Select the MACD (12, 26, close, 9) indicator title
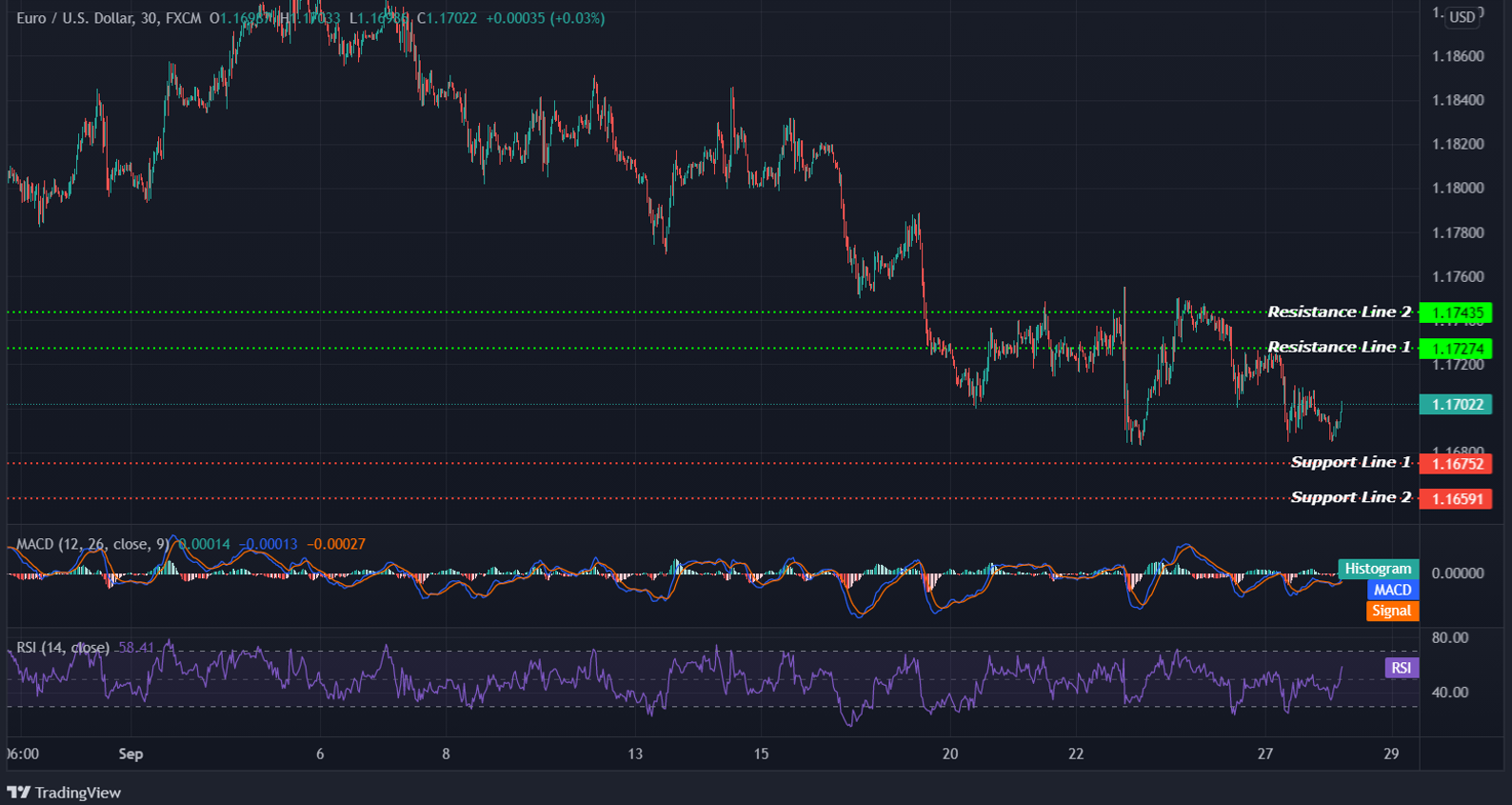Viewport: 1512px width, 805px height. pyautogui.click(x=92, y=544)
